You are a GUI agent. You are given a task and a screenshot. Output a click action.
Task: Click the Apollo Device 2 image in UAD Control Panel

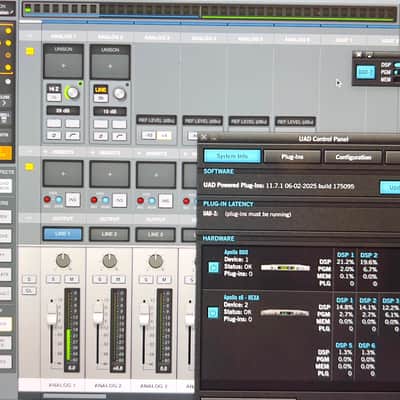[x=285, y=313]
